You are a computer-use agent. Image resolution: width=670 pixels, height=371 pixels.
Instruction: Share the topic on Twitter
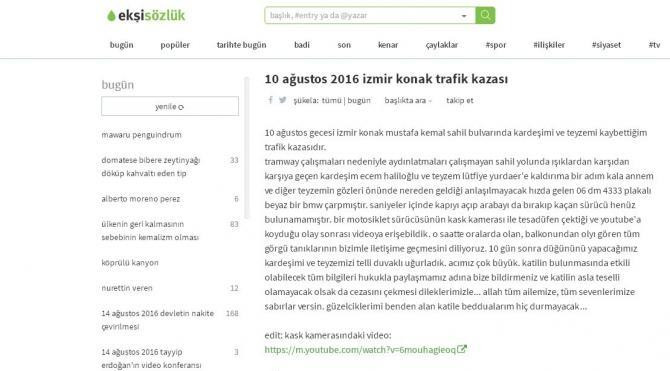282,100
